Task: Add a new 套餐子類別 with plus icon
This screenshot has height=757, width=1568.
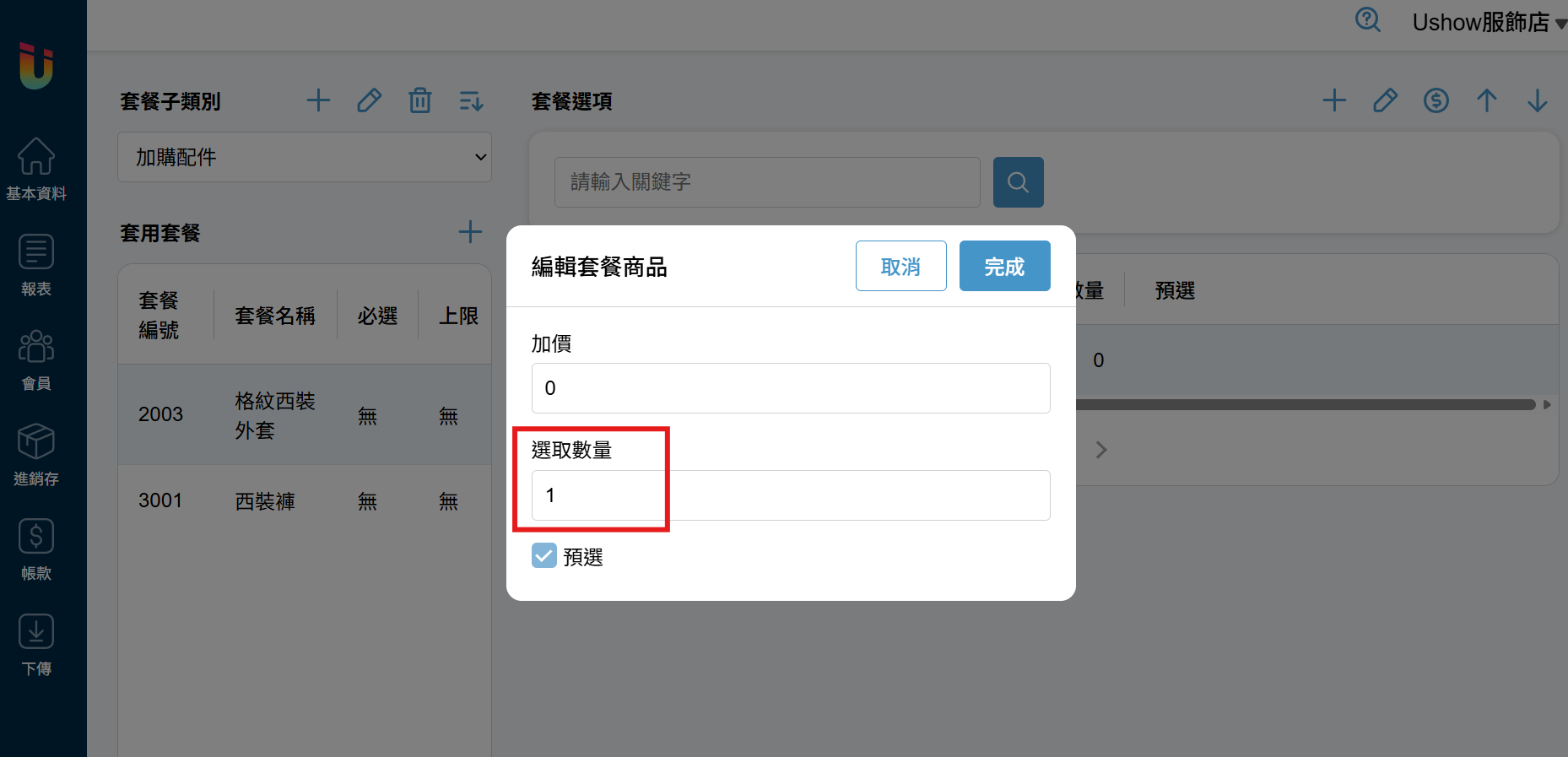Action: click(x=318, y=101)
